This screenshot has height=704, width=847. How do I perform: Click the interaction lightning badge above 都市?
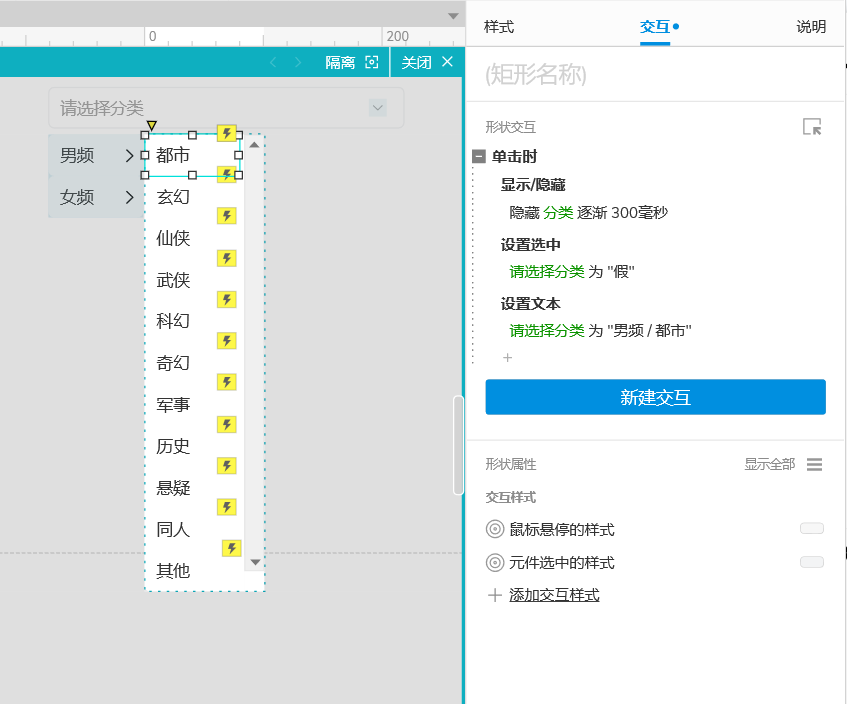[226, 132]
